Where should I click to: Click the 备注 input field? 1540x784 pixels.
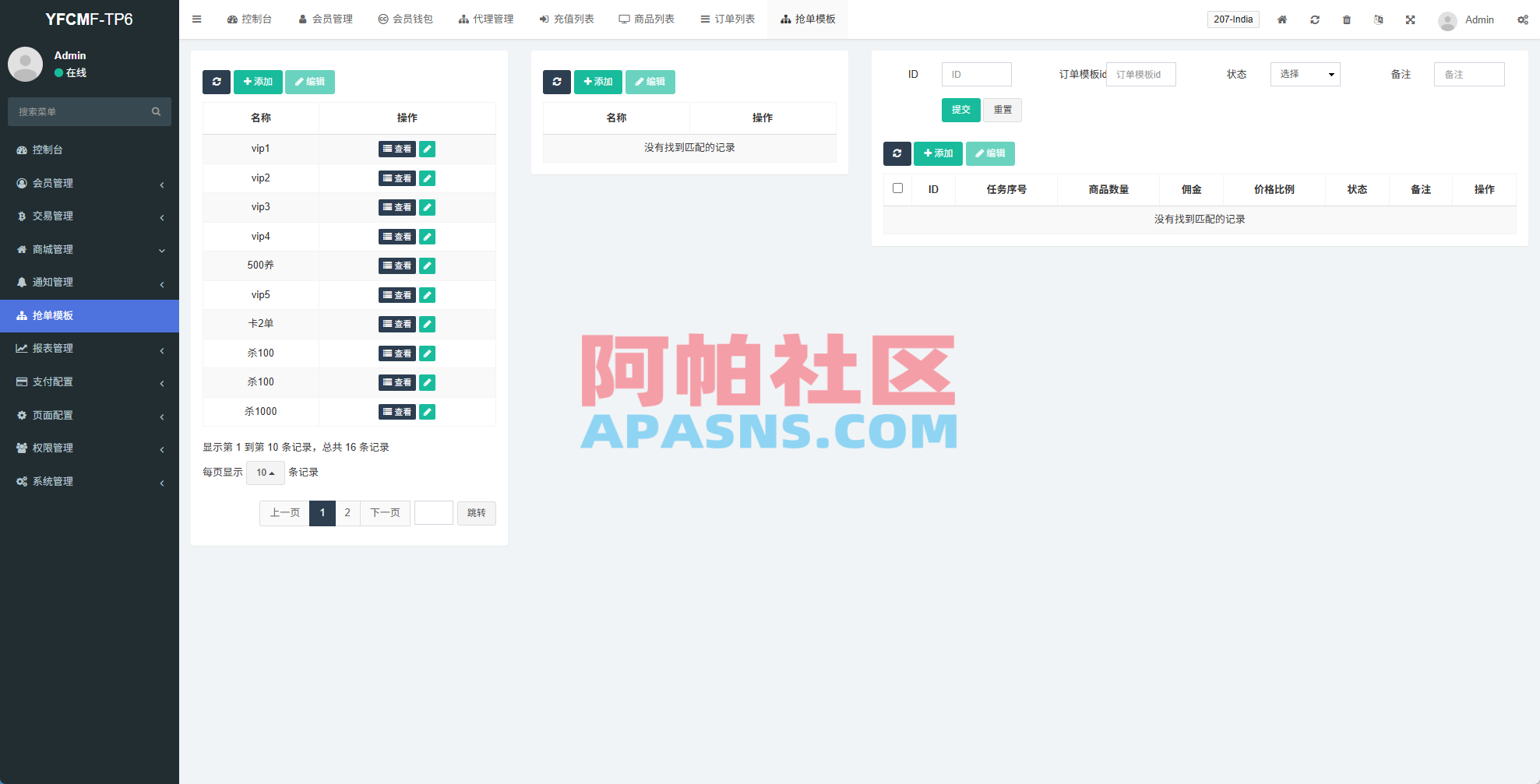pyautogui.click(x=1469, y=74)
